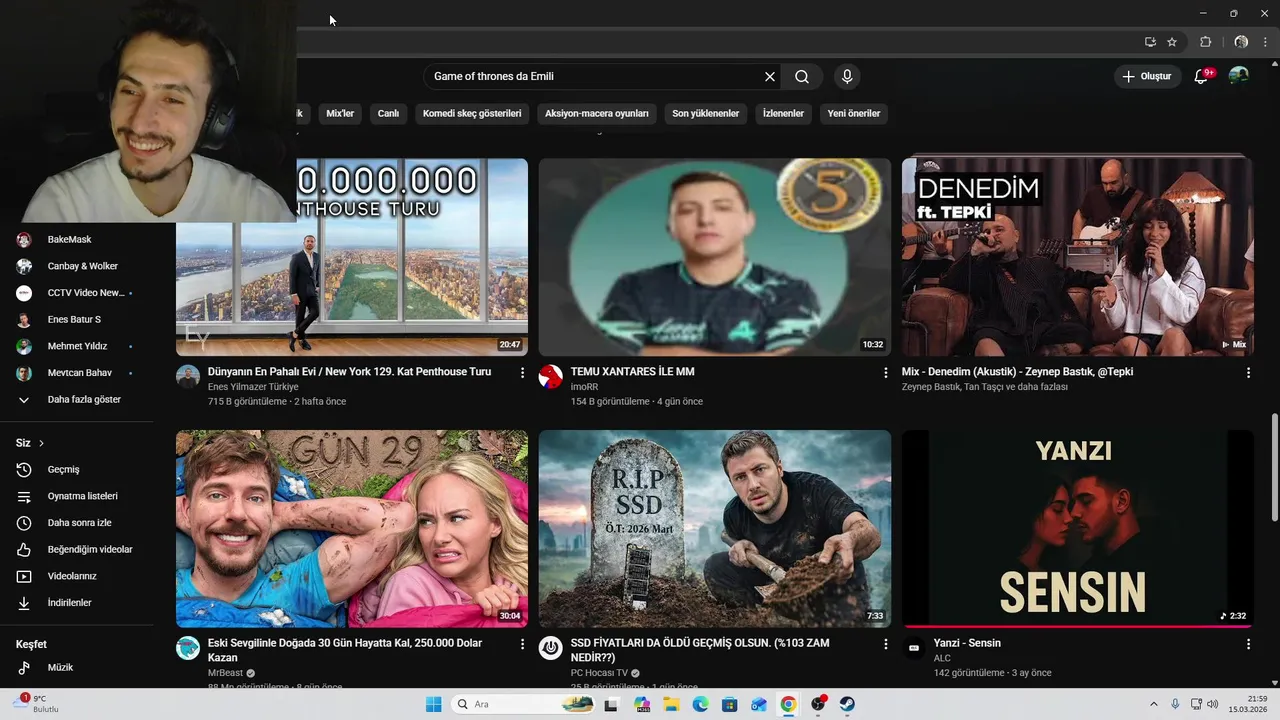Open the Mevtcan Bahav subscription
The width and height of the screenshot is (1280, 720).
76,373
